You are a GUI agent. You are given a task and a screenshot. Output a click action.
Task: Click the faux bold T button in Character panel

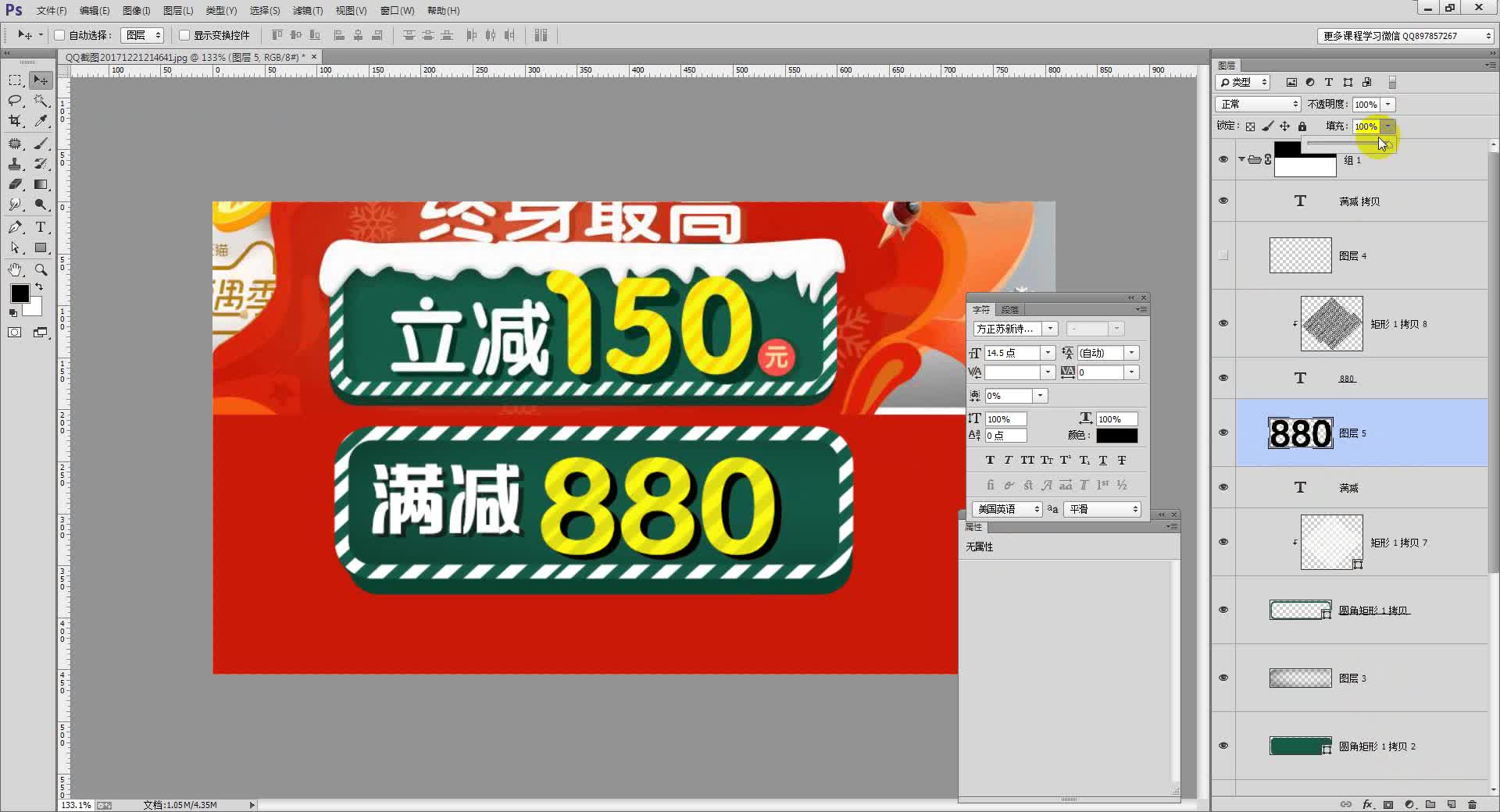[990, 460]
